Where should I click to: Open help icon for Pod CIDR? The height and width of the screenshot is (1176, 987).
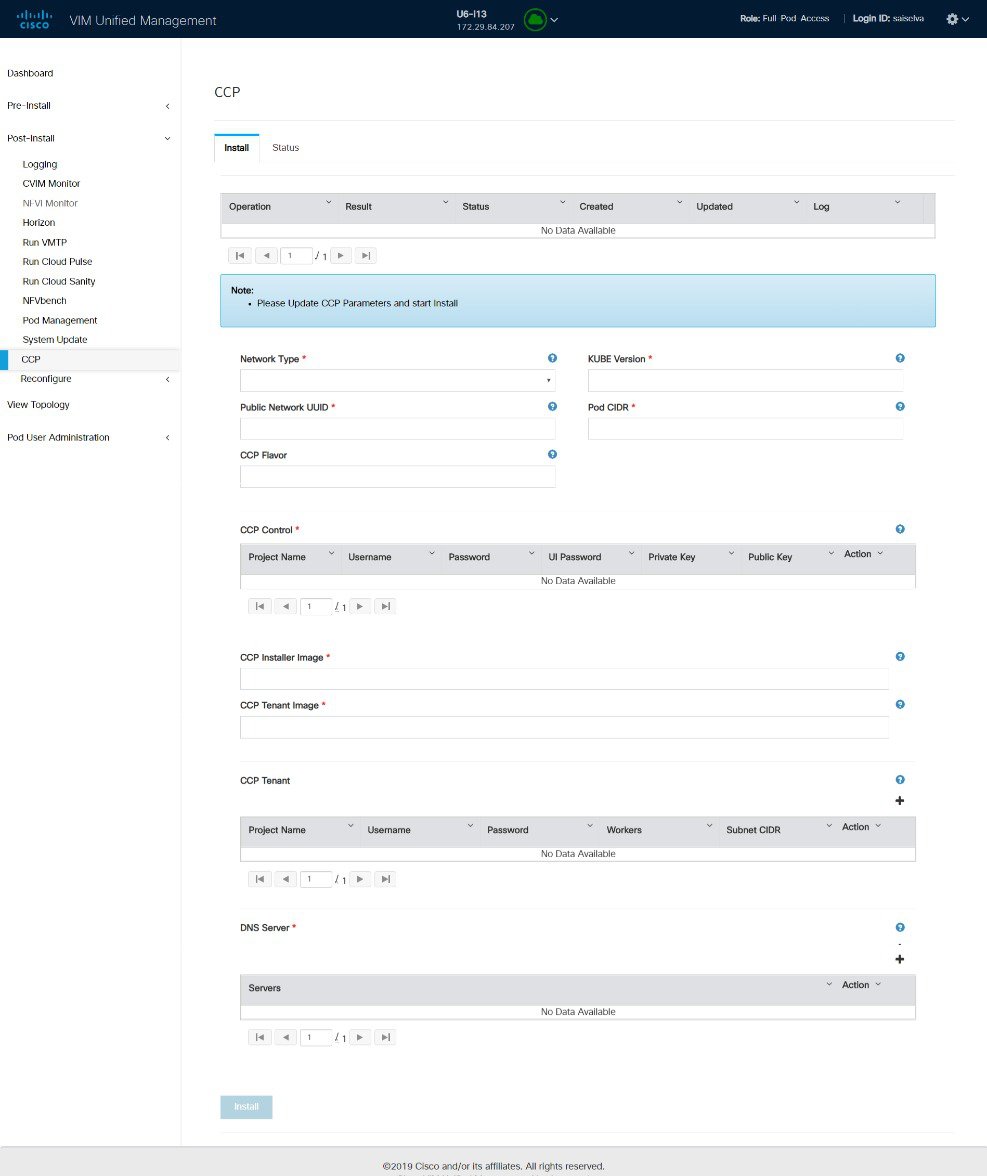tap(900, 406)
